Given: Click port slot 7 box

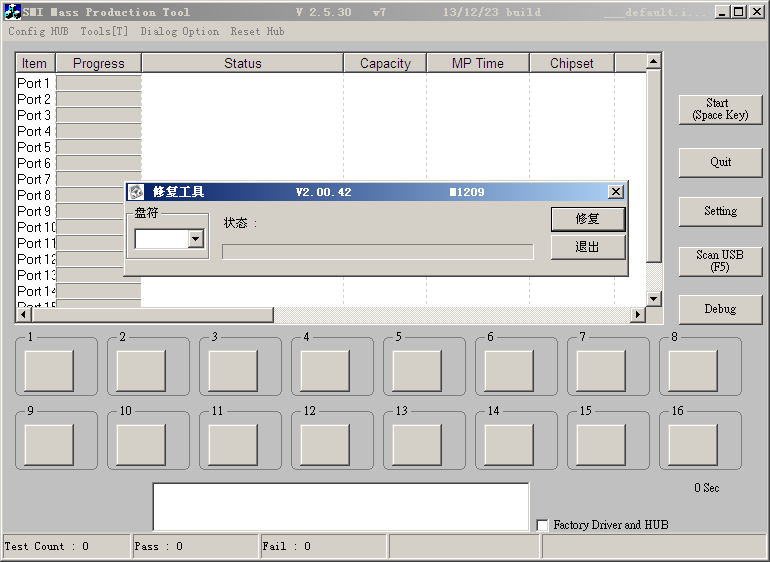Looking at the screenshot, I should tap(601, 371).
